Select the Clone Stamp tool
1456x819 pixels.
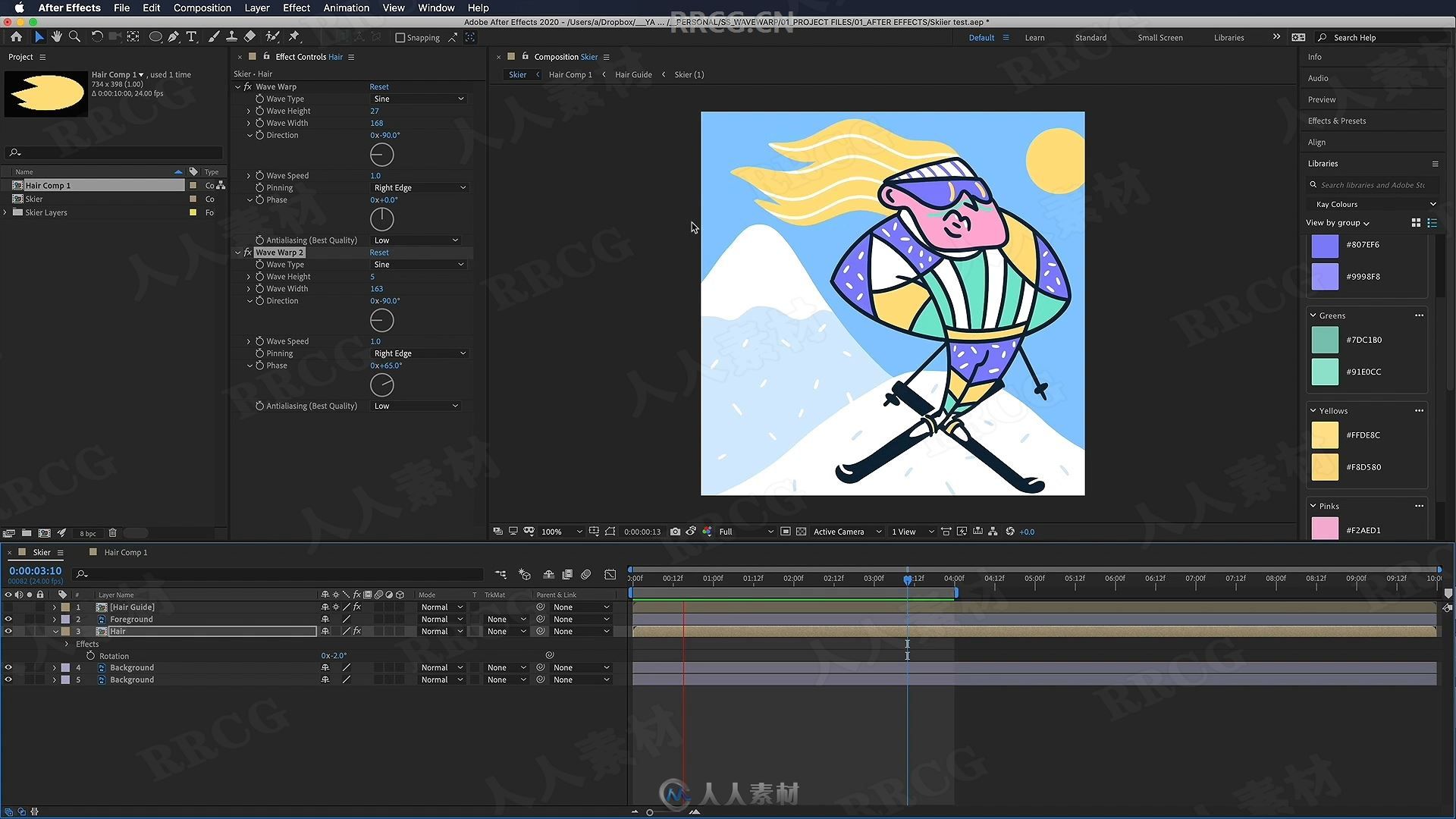(x=231, y=36)
